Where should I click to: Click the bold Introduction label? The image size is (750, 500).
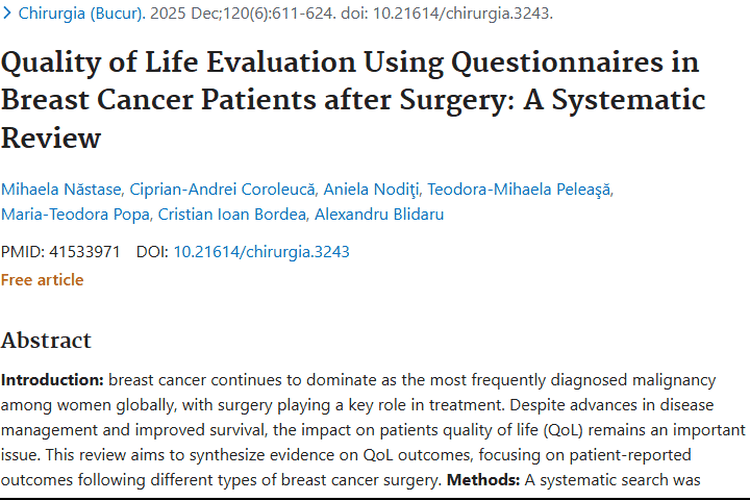point(52,381)
